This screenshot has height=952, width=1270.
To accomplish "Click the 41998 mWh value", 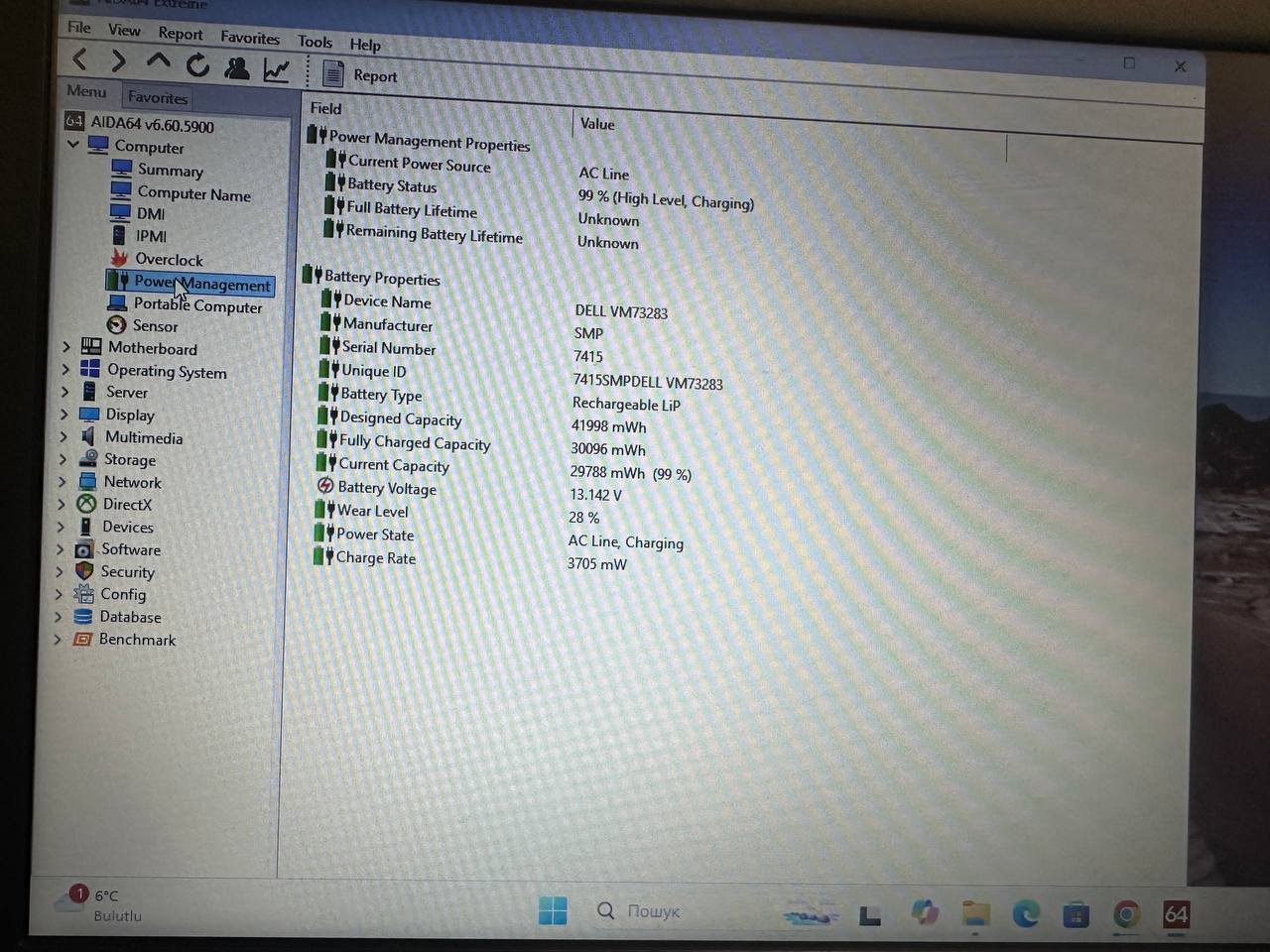I will coord(609,426).
